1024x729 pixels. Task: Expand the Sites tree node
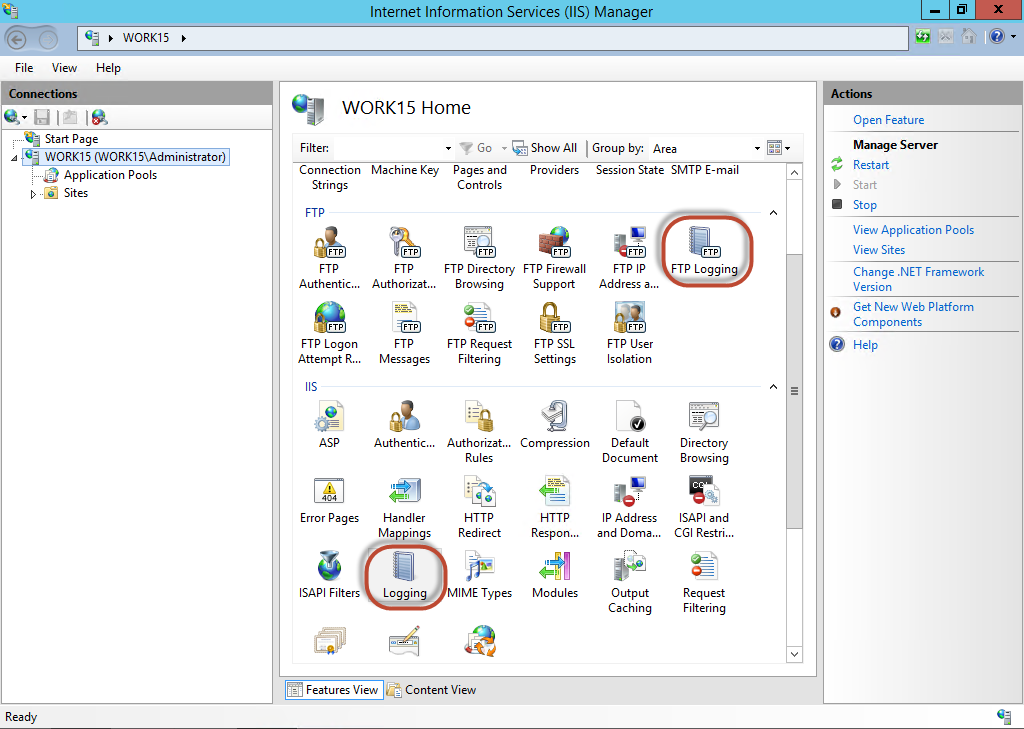[33, 194]
